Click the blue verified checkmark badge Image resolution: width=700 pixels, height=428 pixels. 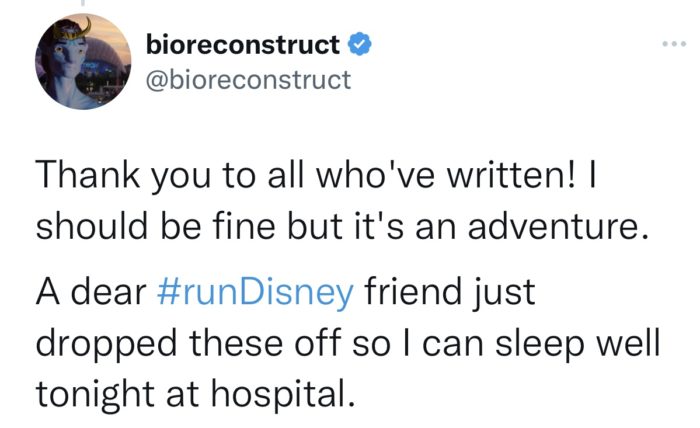tap(359, 44)
